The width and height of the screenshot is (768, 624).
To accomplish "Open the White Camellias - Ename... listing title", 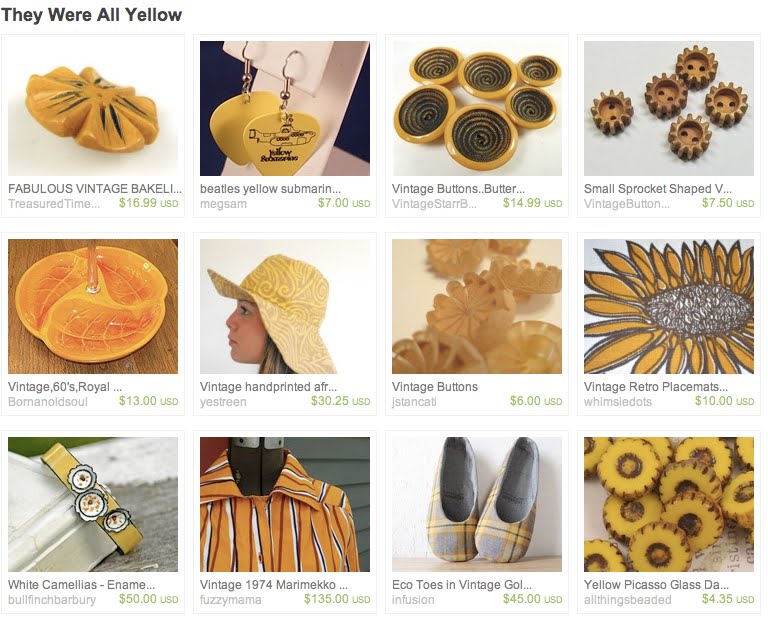I will (81, 585).
